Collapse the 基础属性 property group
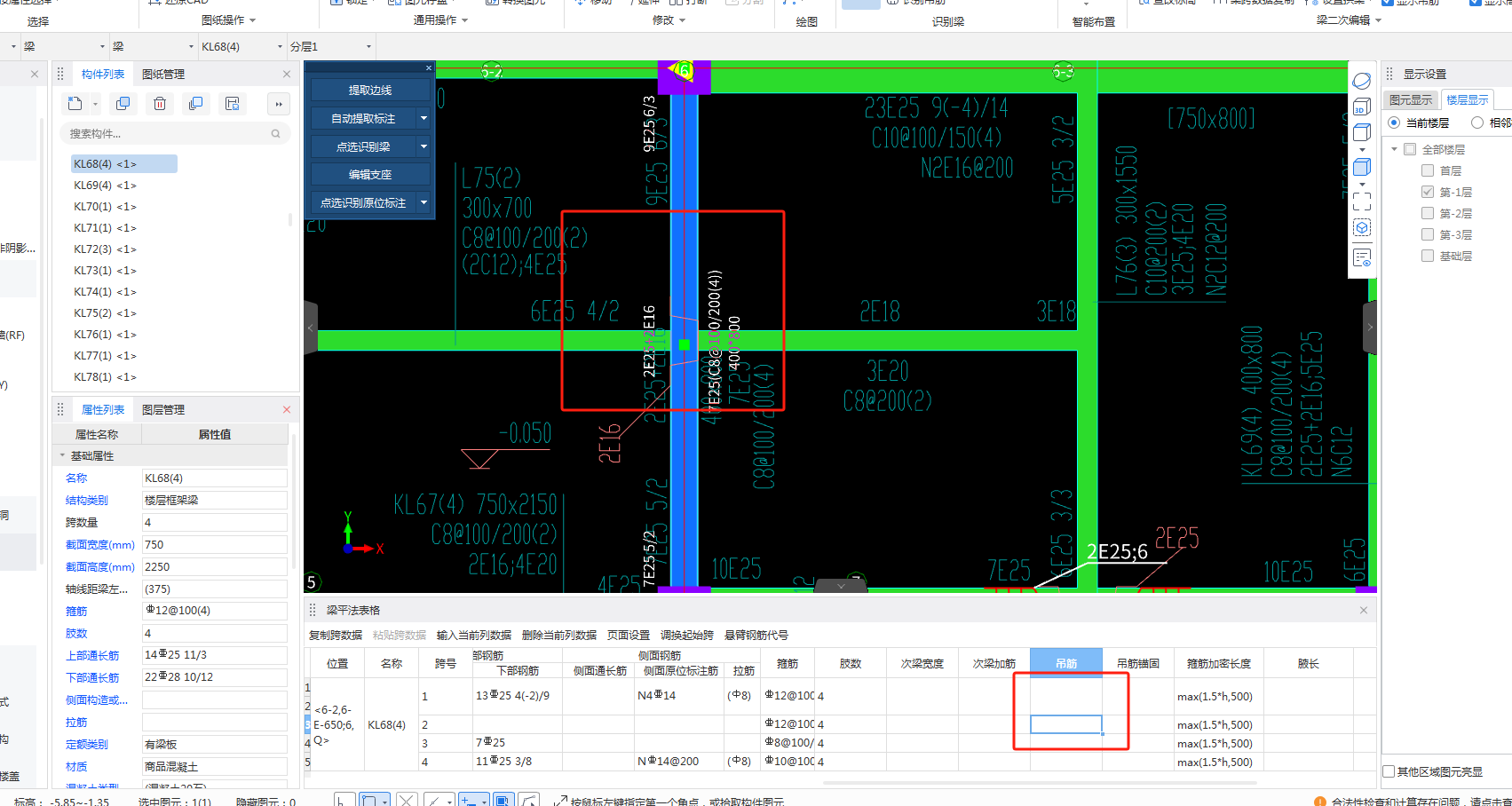 point(62,455)
